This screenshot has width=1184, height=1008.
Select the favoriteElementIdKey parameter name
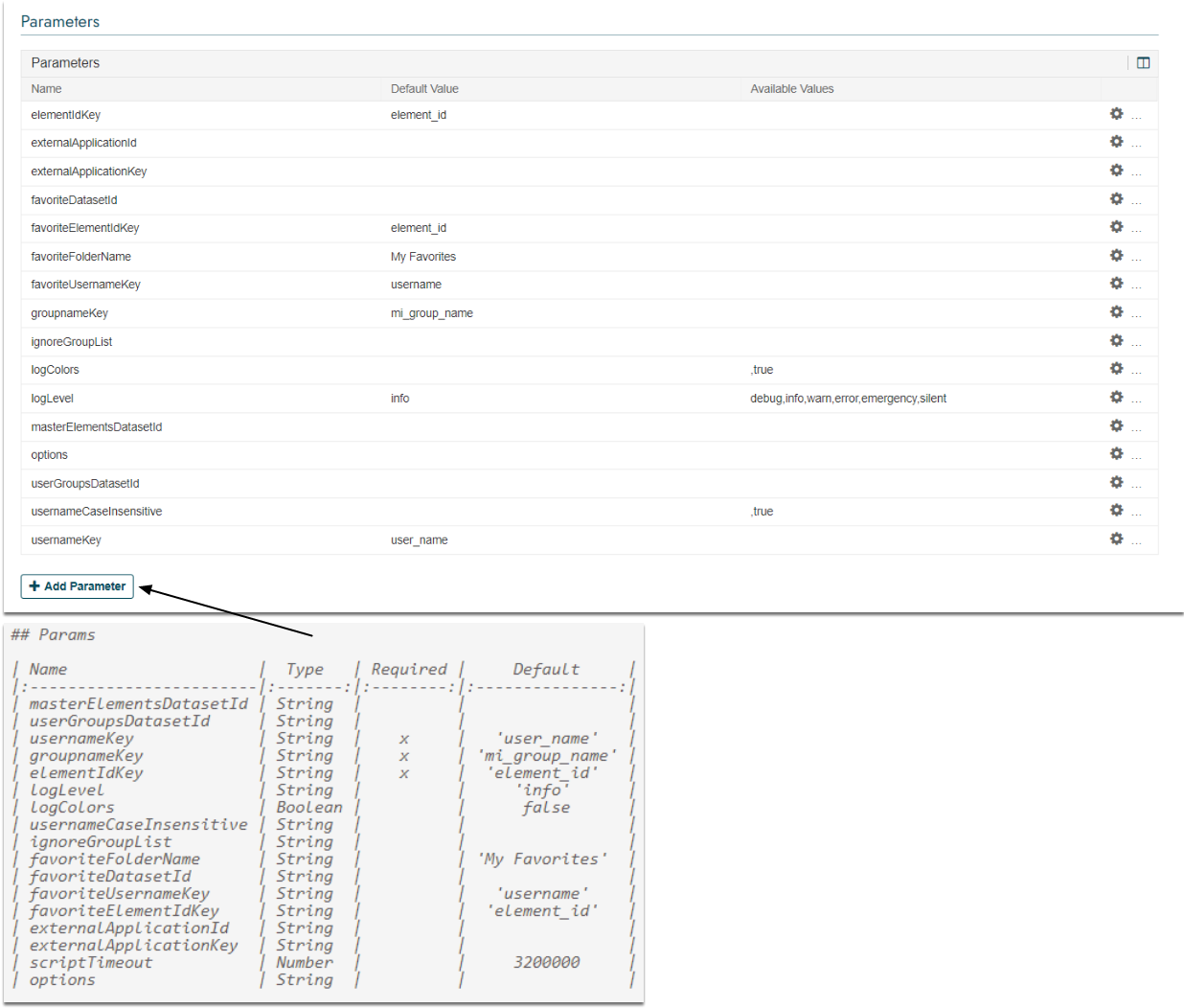84,228
